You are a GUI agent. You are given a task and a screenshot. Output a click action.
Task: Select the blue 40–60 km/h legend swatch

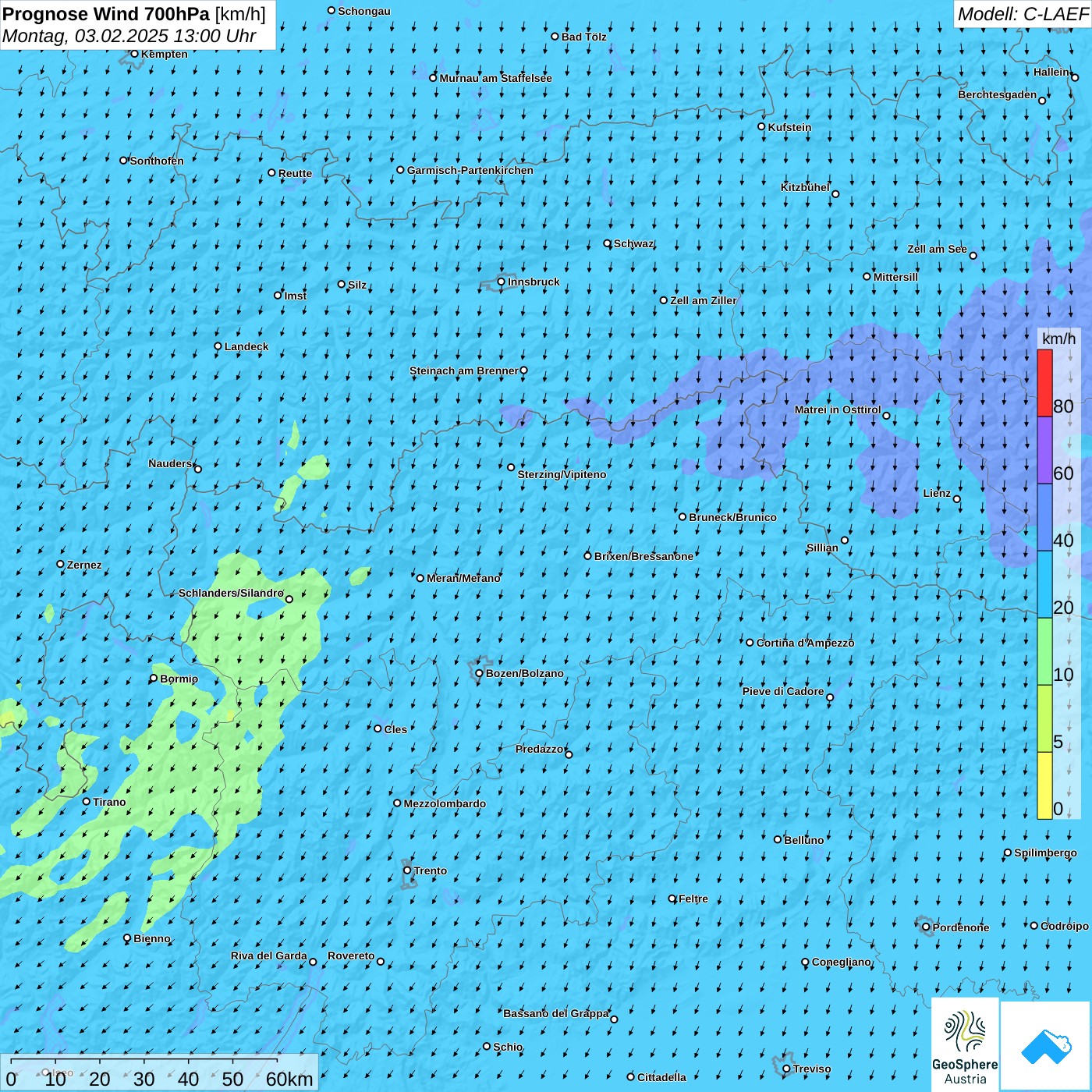(1044, 518)
